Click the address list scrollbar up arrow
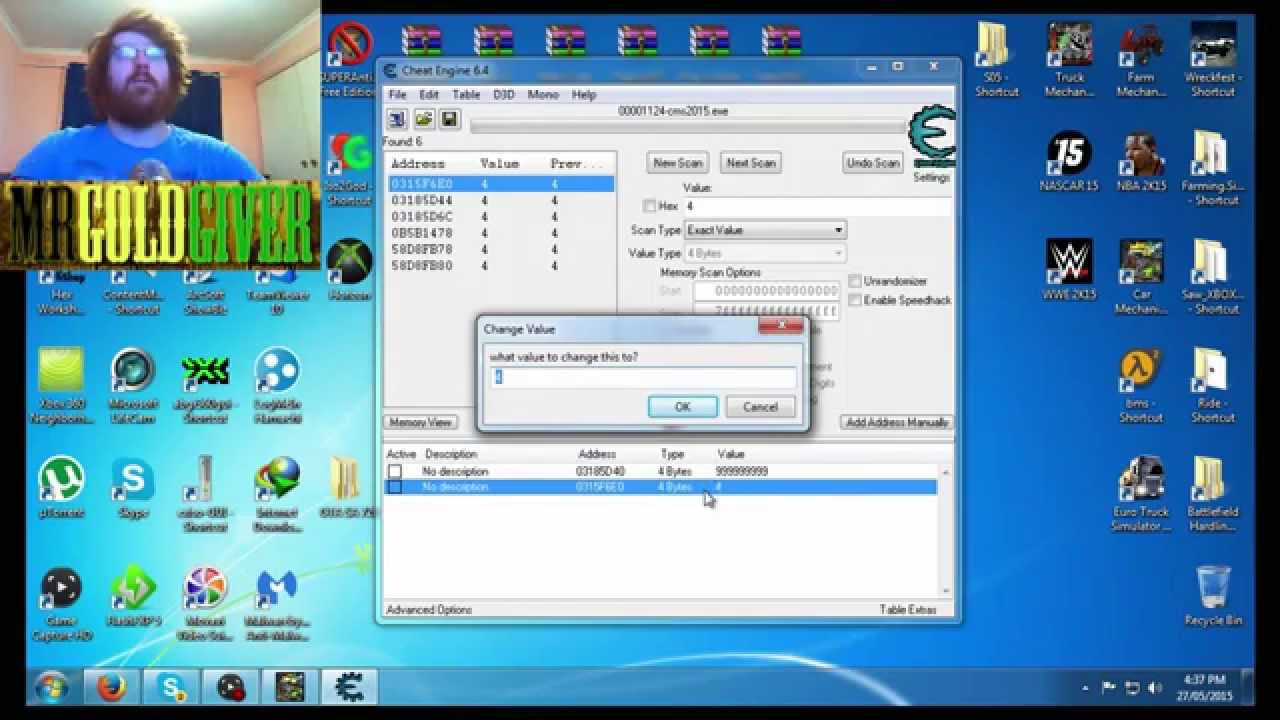This screenshot has width=1280, height=720. tap(945, 472)
